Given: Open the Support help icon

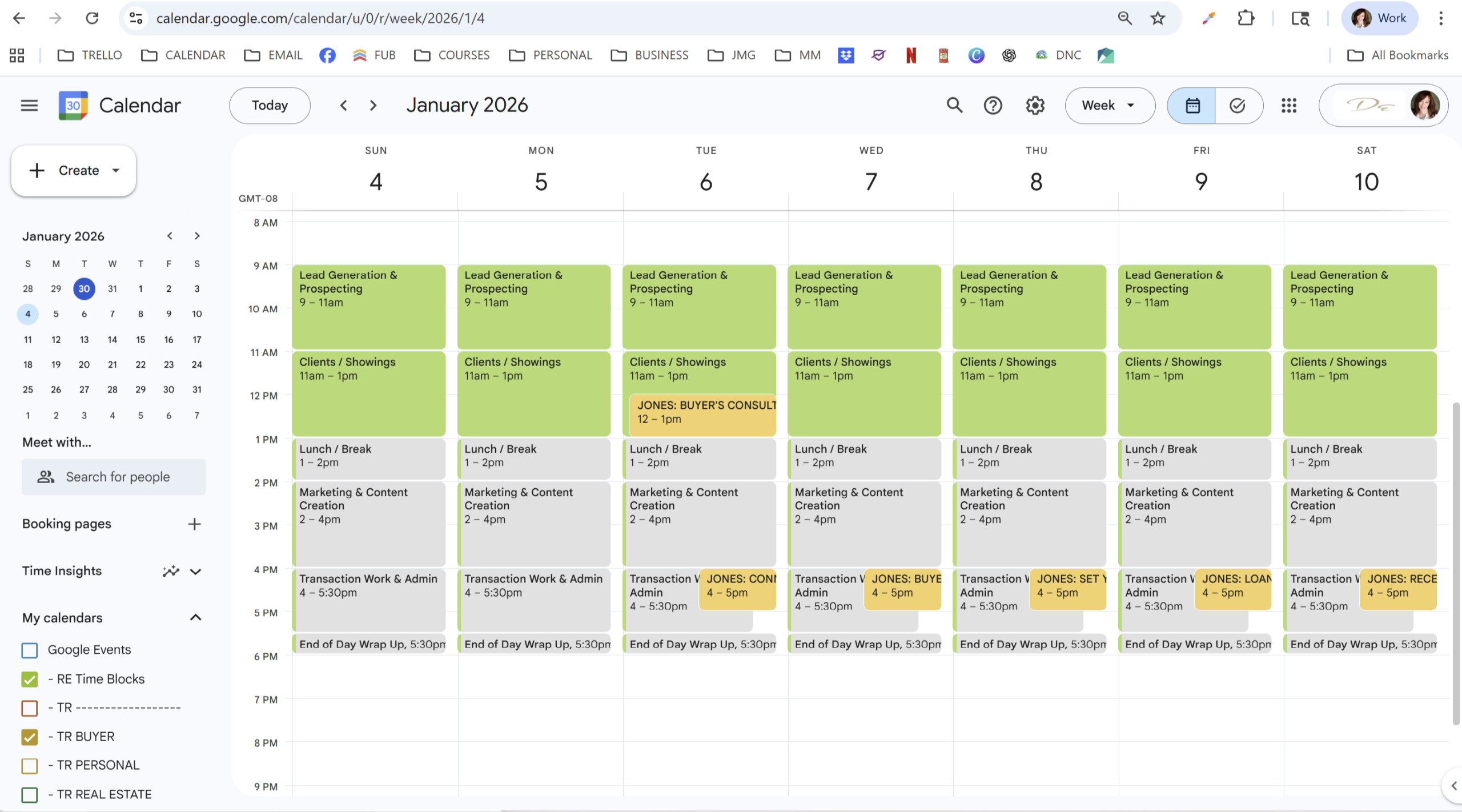Looking at the screenshot, I should pos(993,106).
